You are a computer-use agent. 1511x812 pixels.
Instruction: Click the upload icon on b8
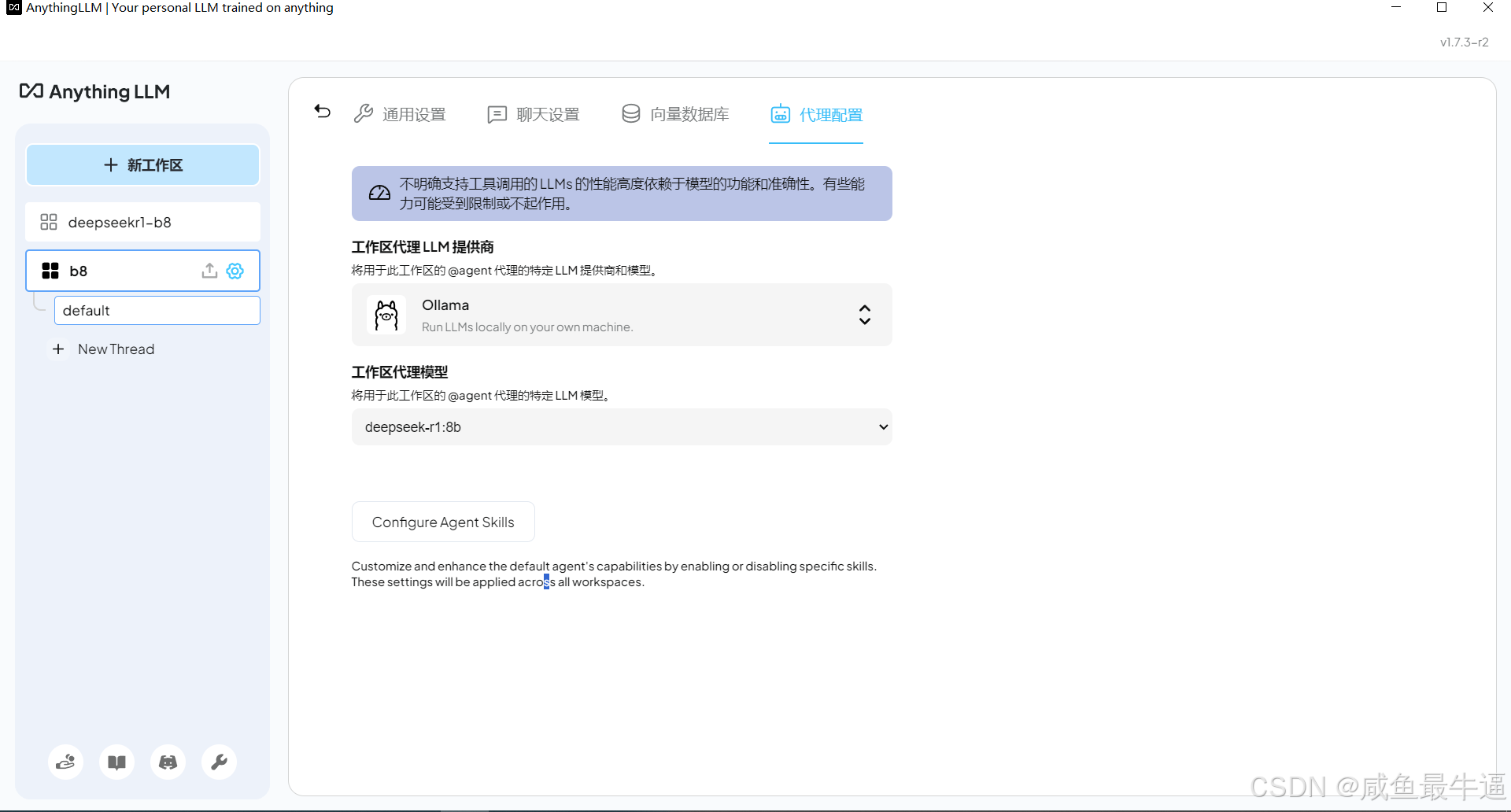click(x=209, y=271)
